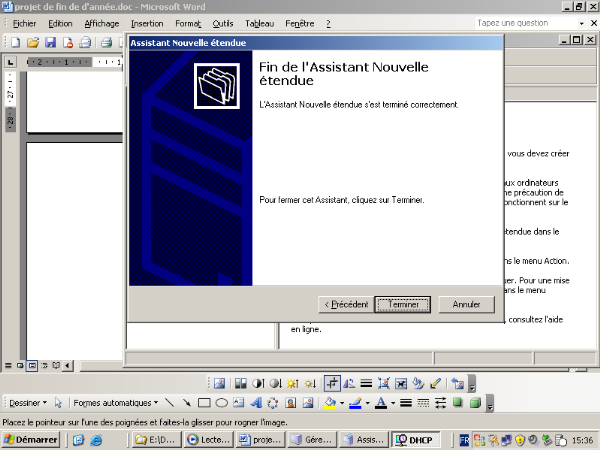Expand the Formes automatiques dropdown

tap(114, 403)
